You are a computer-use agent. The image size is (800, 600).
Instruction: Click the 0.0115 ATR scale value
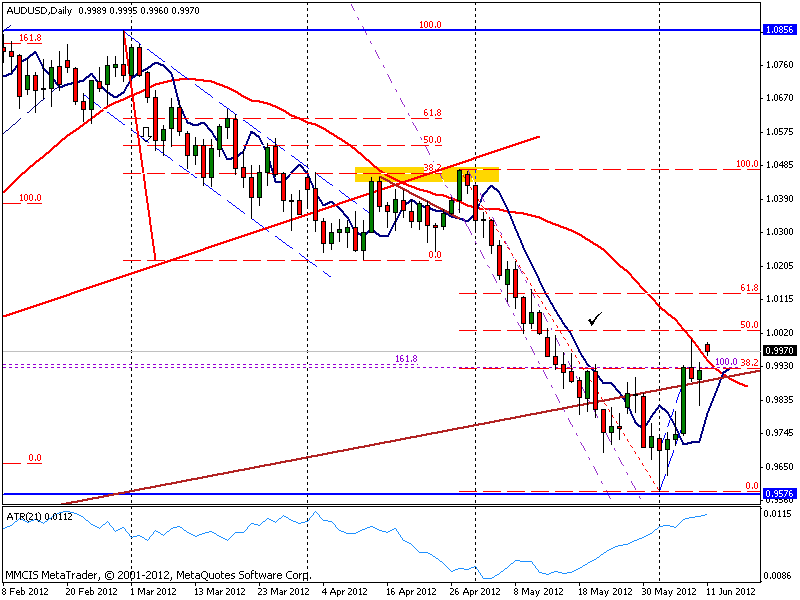pyautogui.click(x=778, y=513)
